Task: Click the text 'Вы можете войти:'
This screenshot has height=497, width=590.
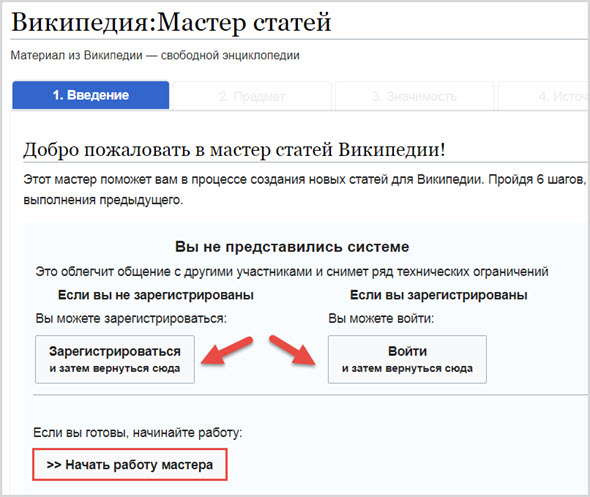Action: point(381,319)
